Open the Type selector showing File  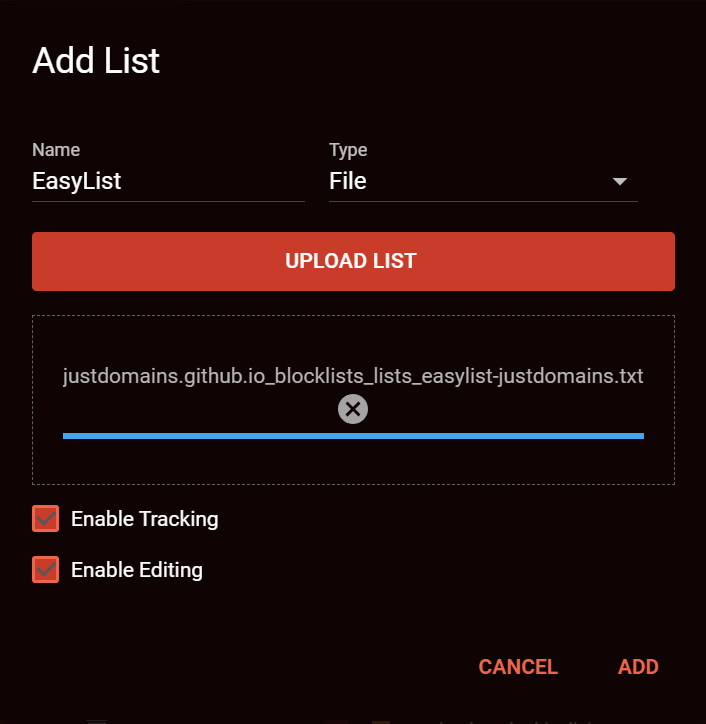(483, 181)
